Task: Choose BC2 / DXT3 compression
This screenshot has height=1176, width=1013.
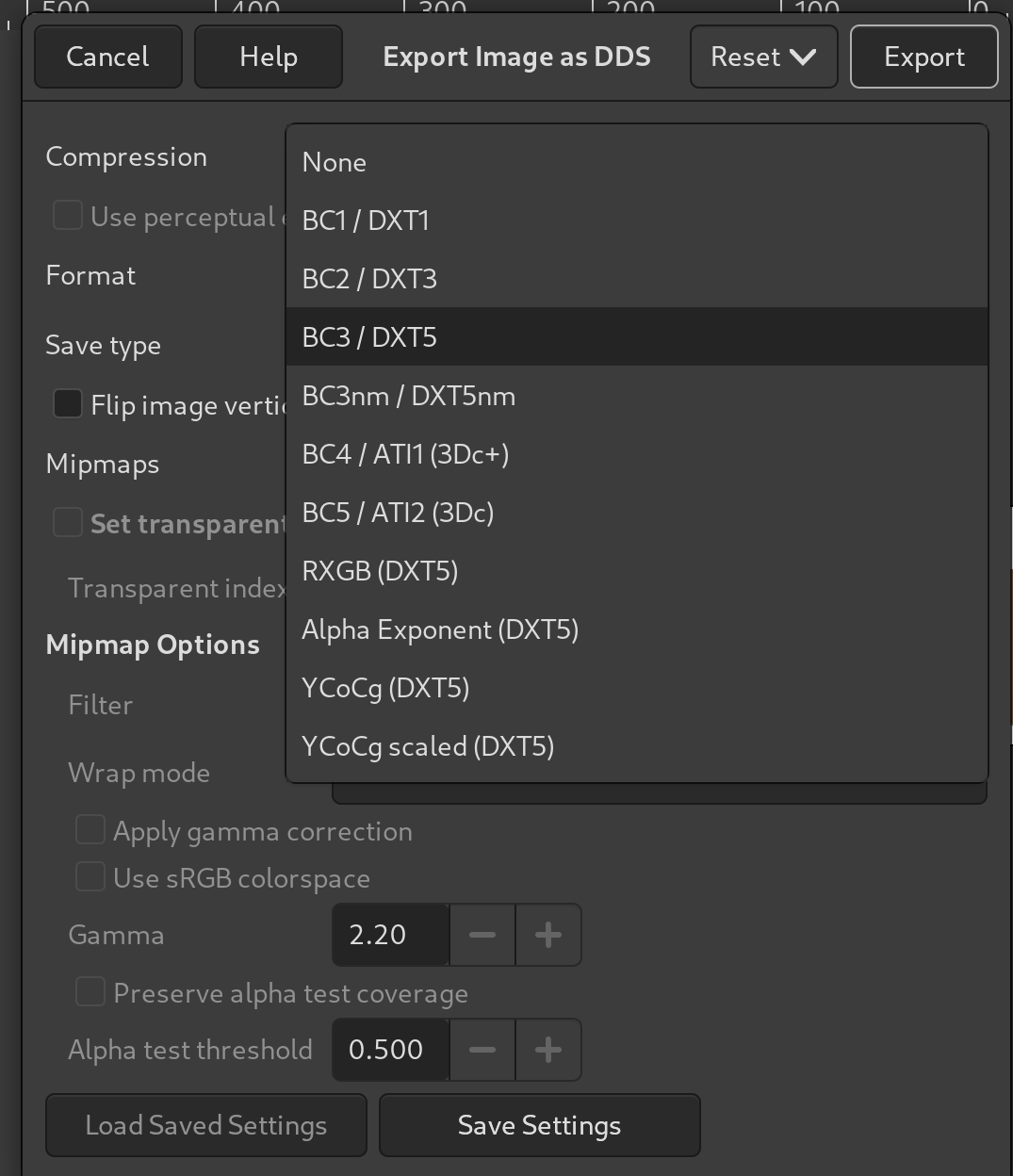Action: tap(637, 279)
